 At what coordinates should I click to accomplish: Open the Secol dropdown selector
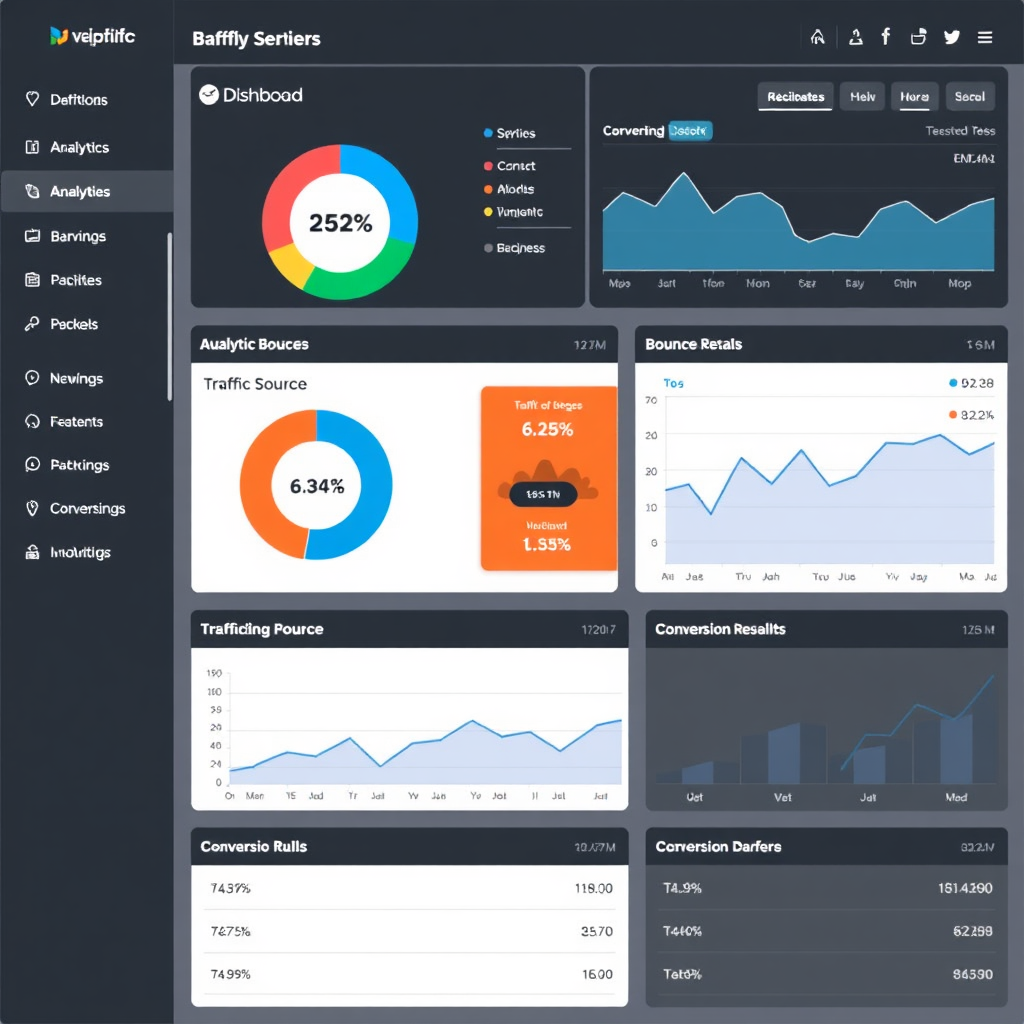tap(969, 96)
